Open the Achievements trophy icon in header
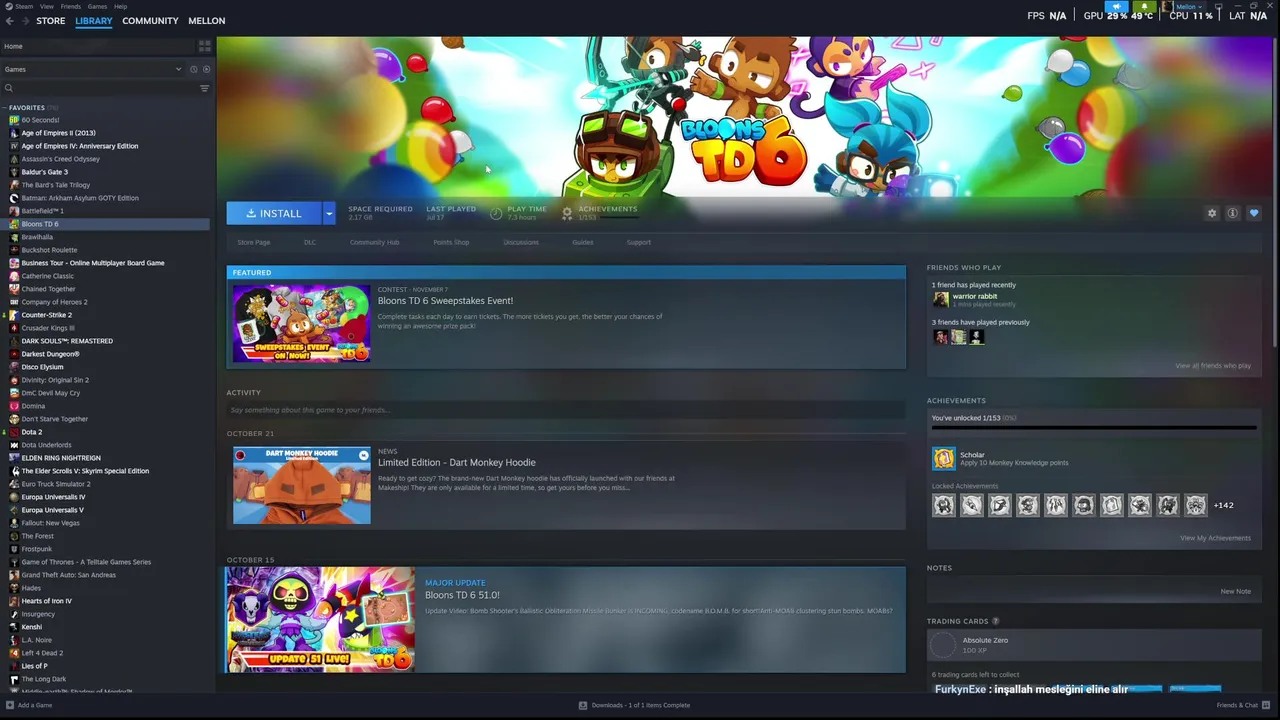Image resolution: width=1280 pixels, height=720 pixels. 567,213
